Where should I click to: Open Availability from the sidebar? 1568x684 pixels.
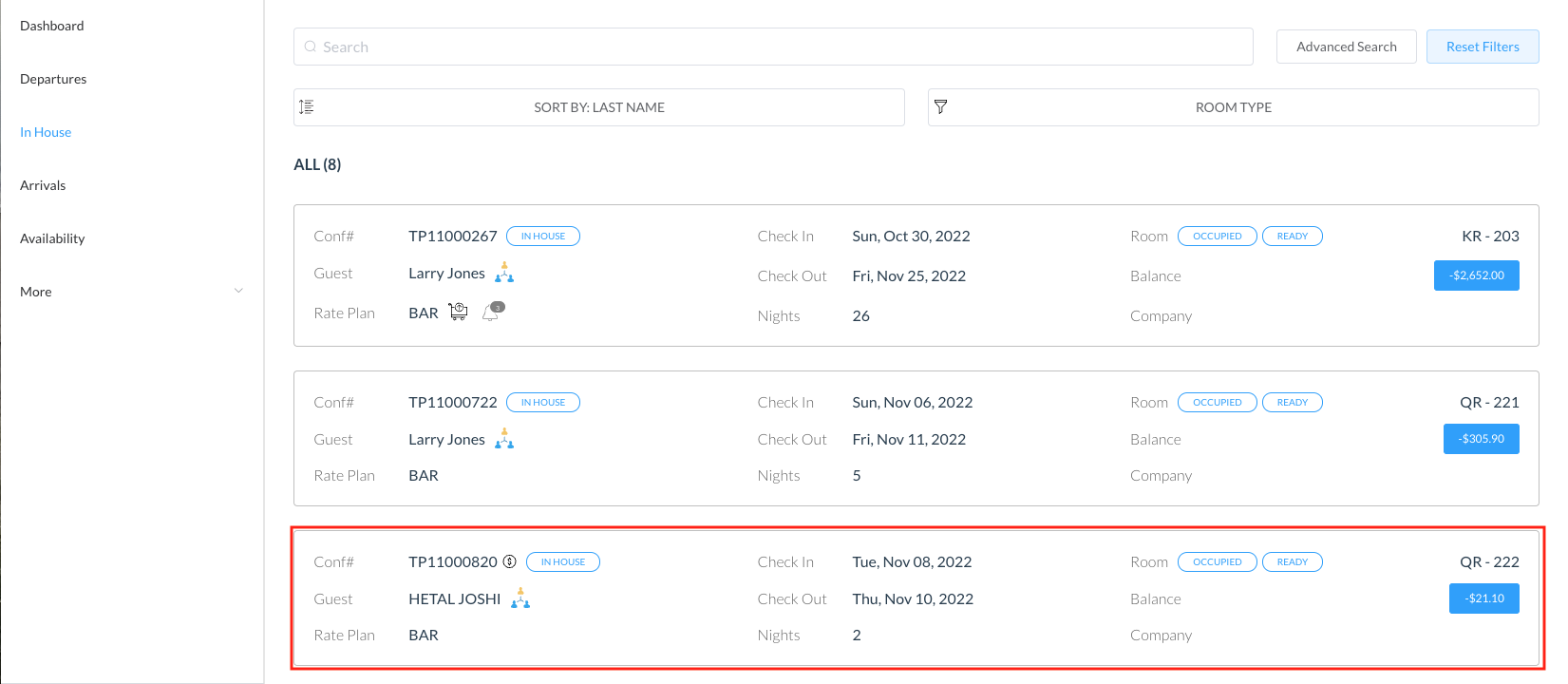tap(52, 238)
